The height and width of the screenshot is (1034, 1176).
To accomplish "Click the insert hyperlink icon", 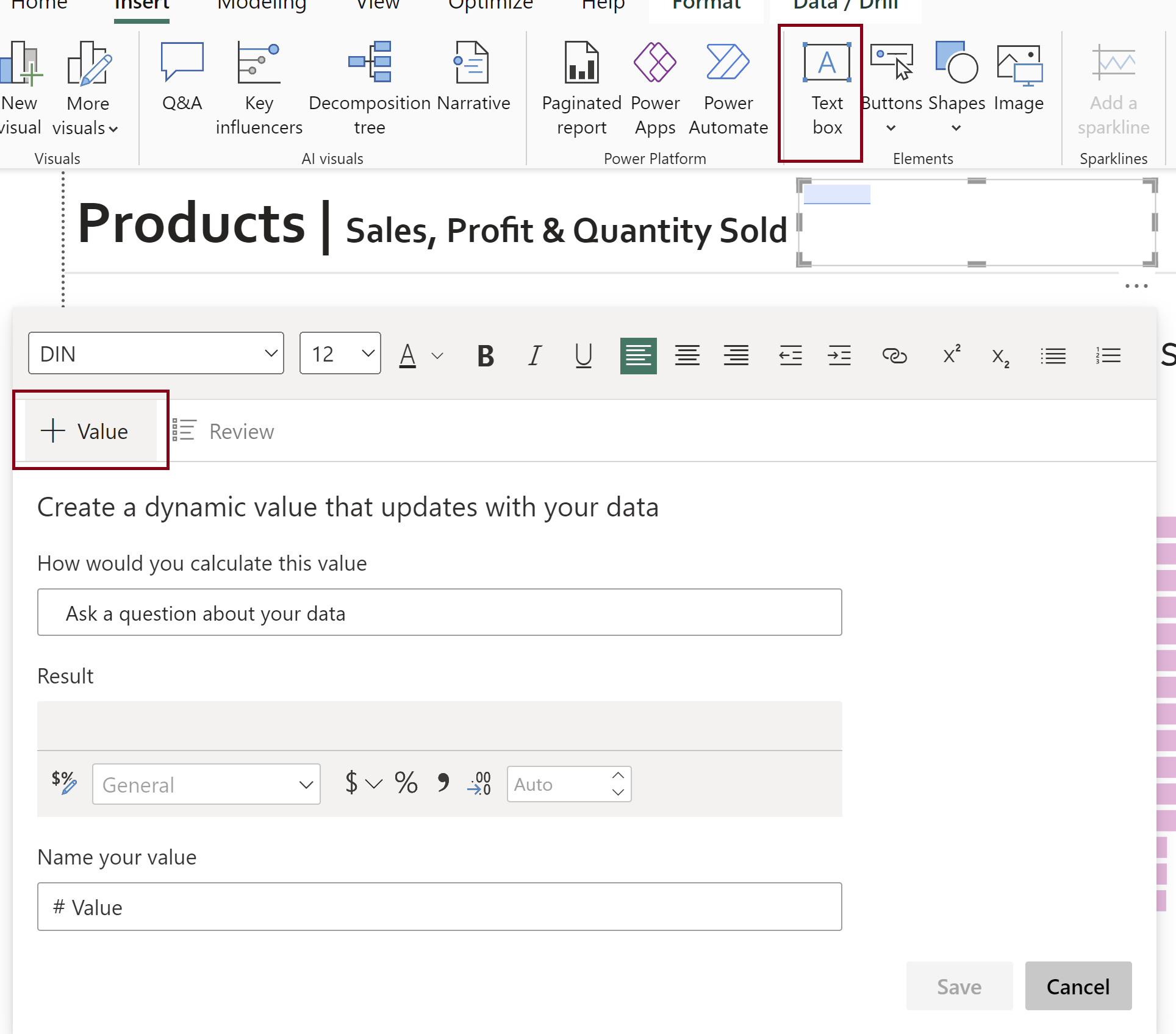I will (x=894, y=355).
